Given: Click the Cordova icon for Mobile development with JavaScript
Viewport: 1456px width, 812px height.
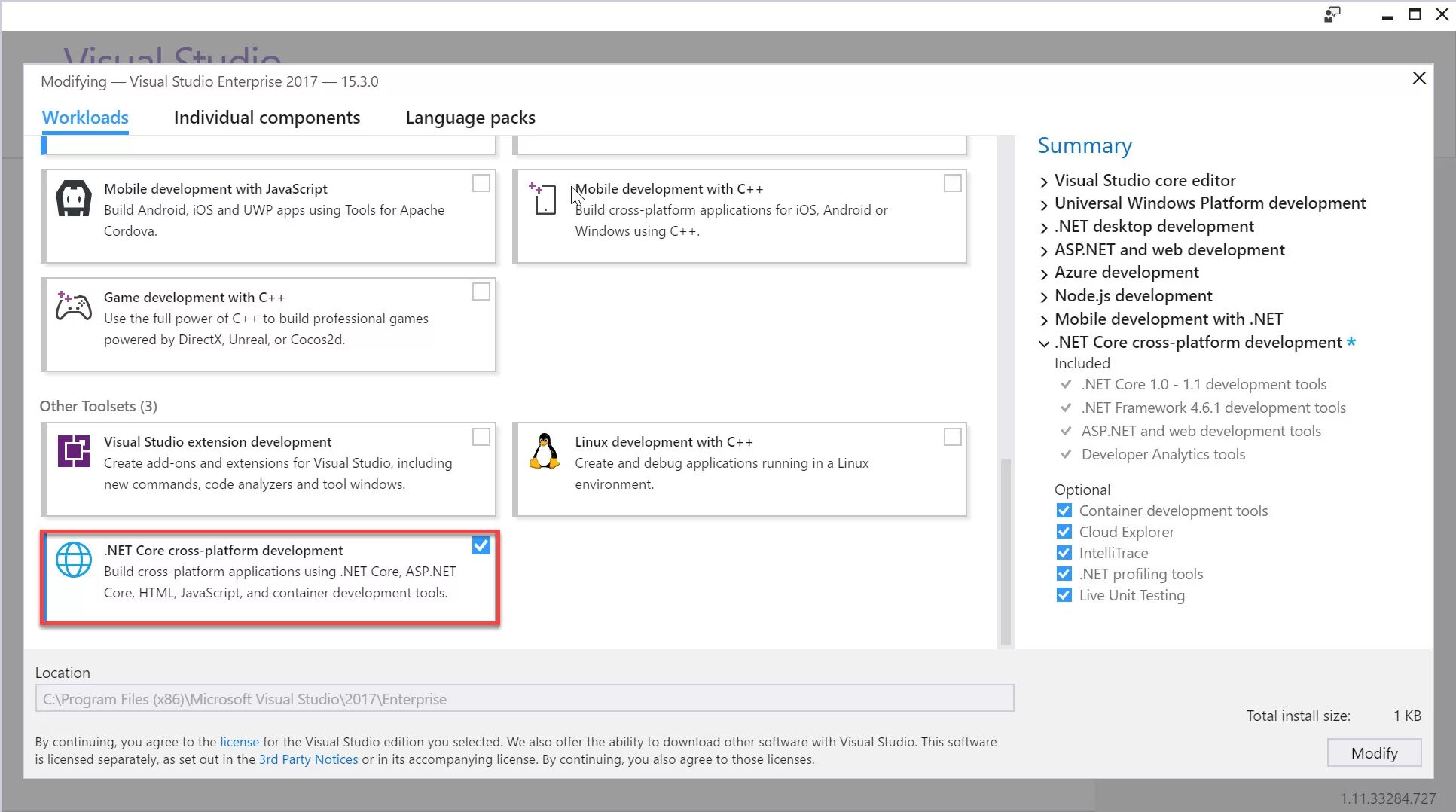Looking at the screenshot, I should [74, 199].
